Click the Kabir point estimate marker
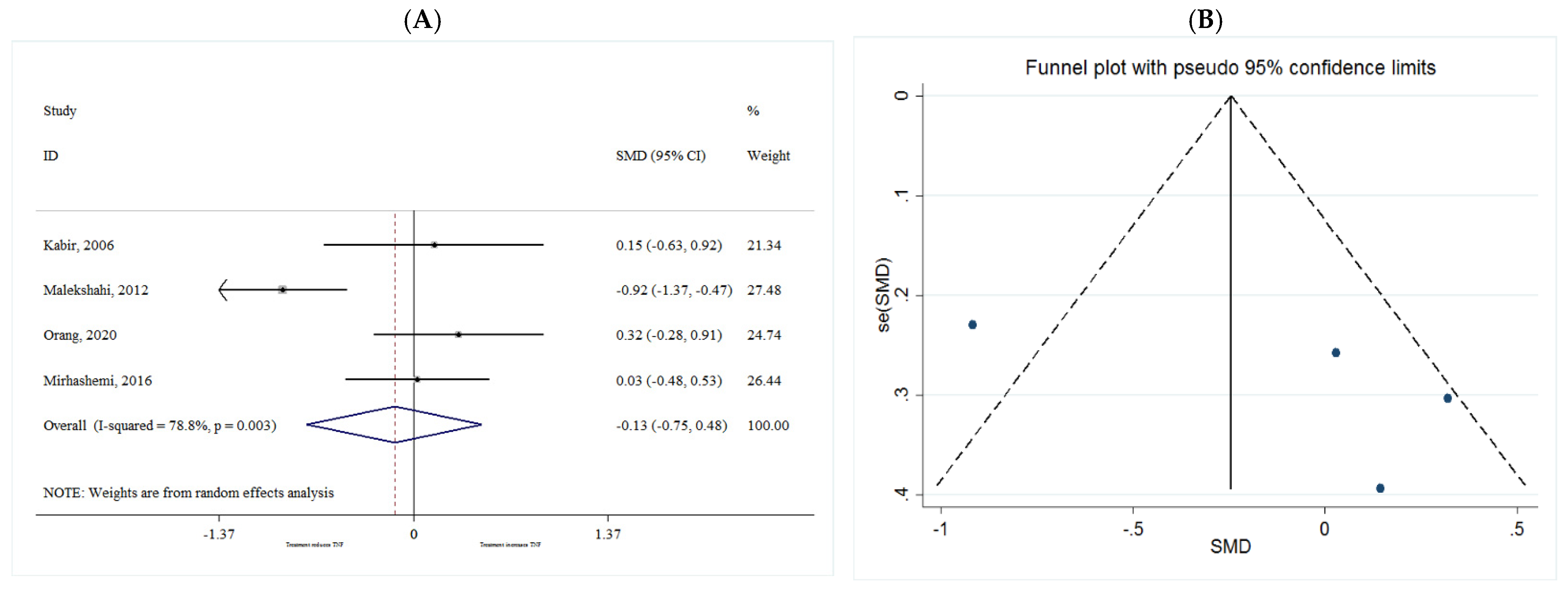This screenshot has height=594, width=1568. click(434, 245)
